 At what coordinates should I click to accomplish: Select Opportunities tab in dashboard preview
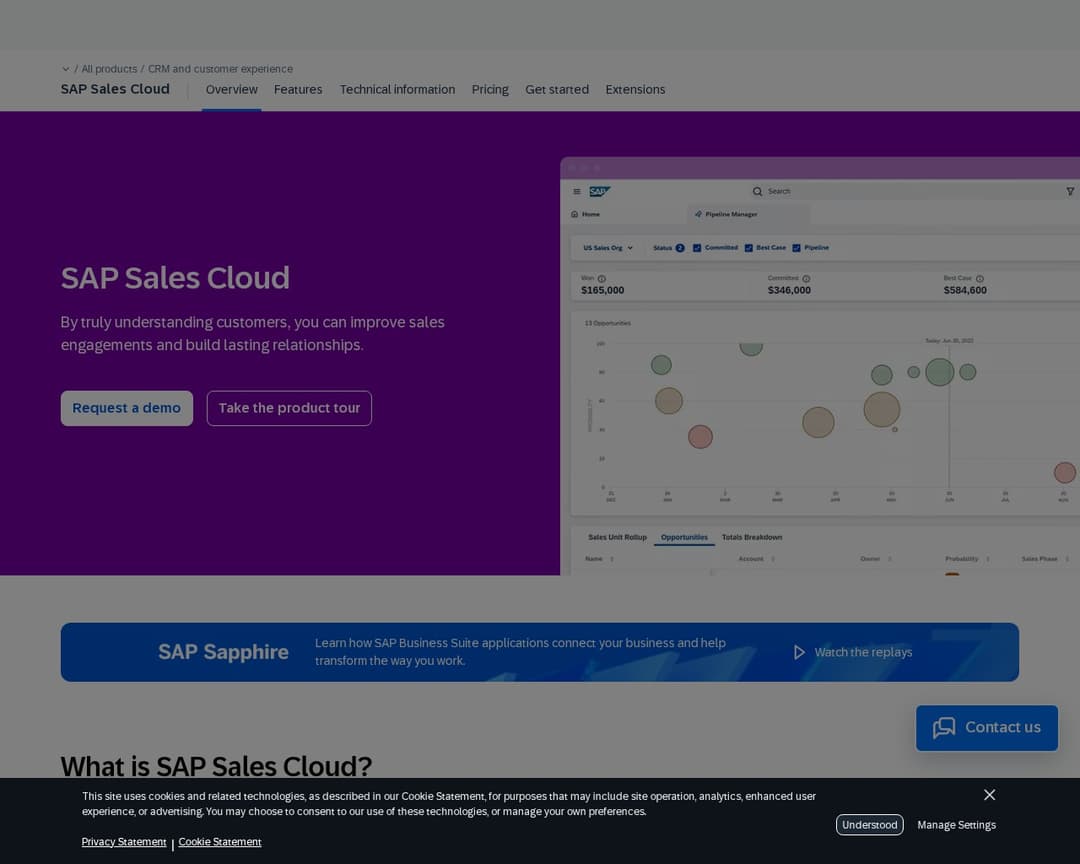point(684,537)
